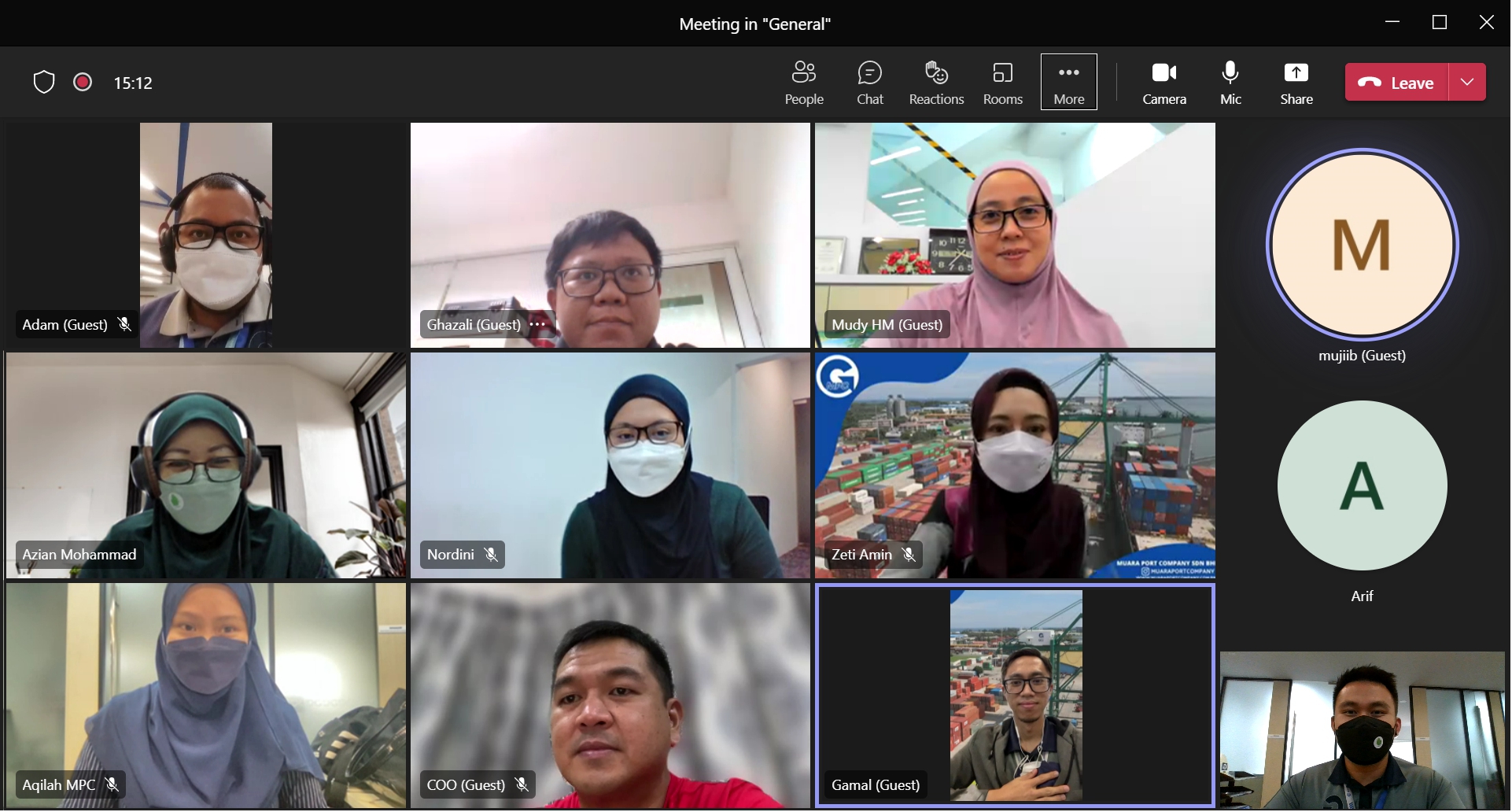Select mujiib (Guest) avatar

point(1362,245)
